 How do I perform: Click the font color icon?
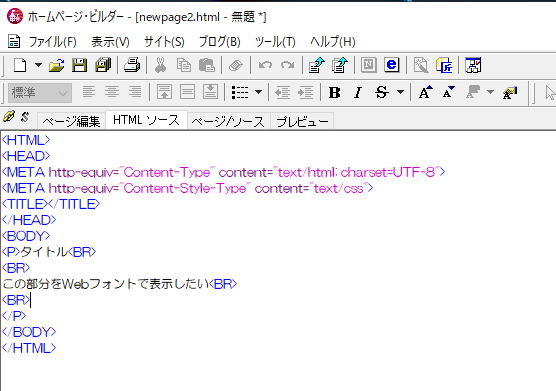pos(473,92)
